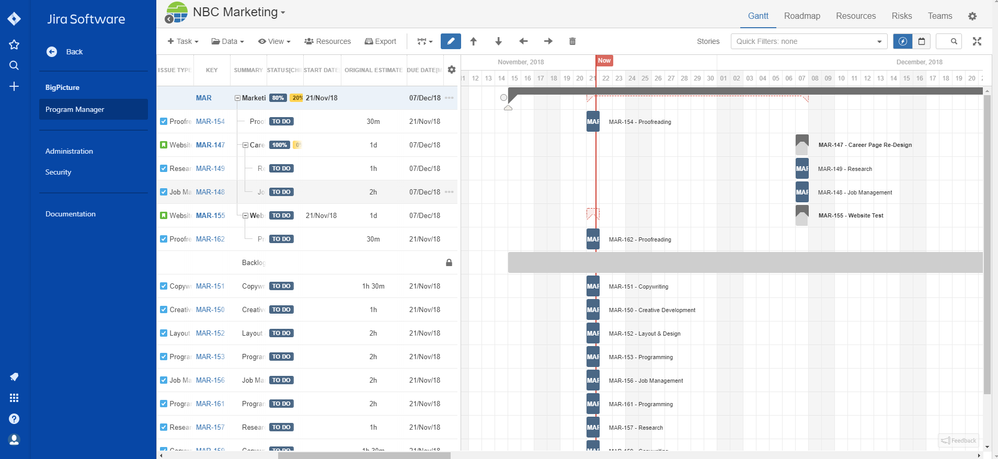Open the NBC Marketing program dropdown
The height and width of the screenshot is (459, 998).
(239, 11)
